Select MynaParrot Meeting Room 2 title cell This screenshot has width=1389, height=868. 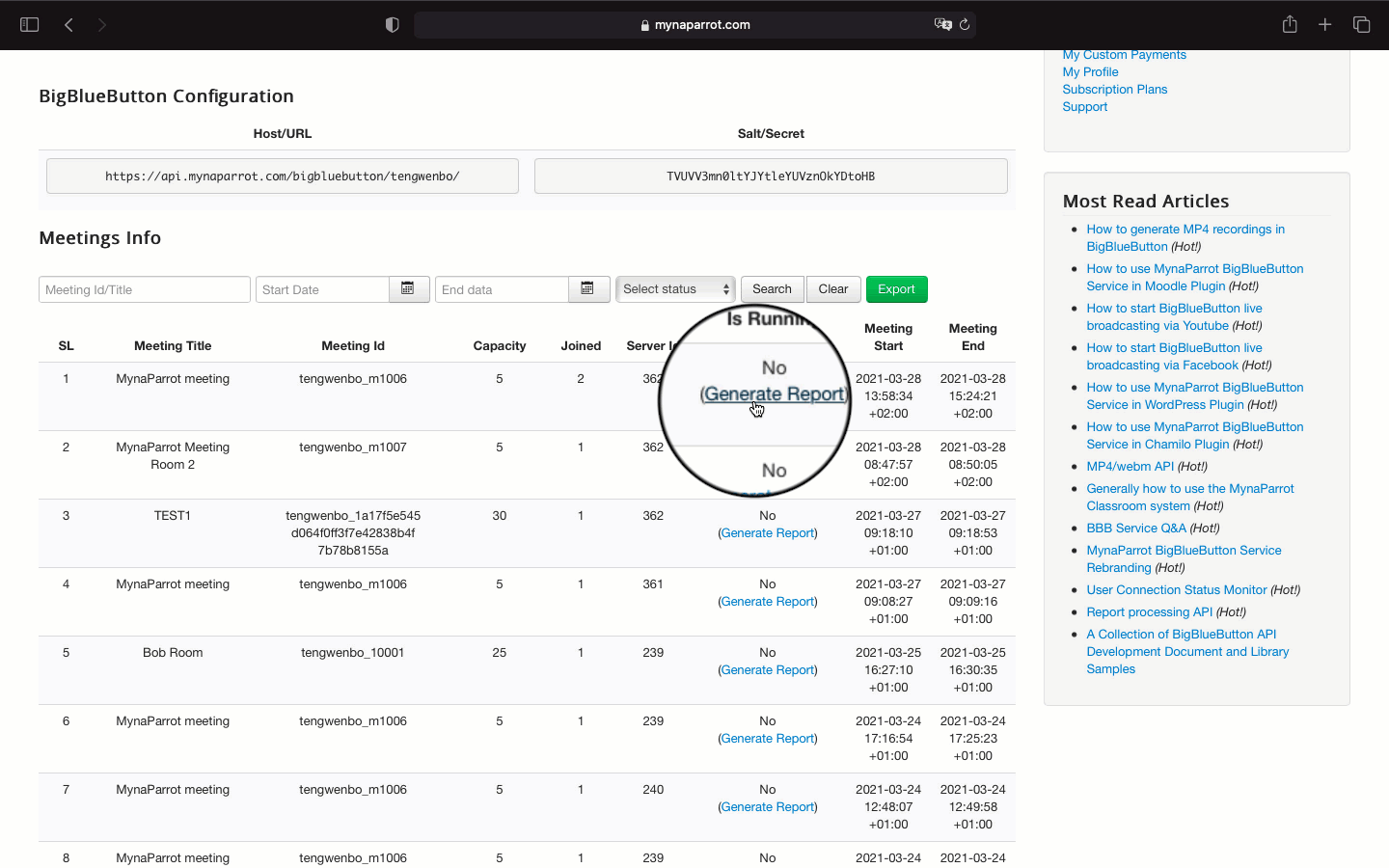(173, 456)
